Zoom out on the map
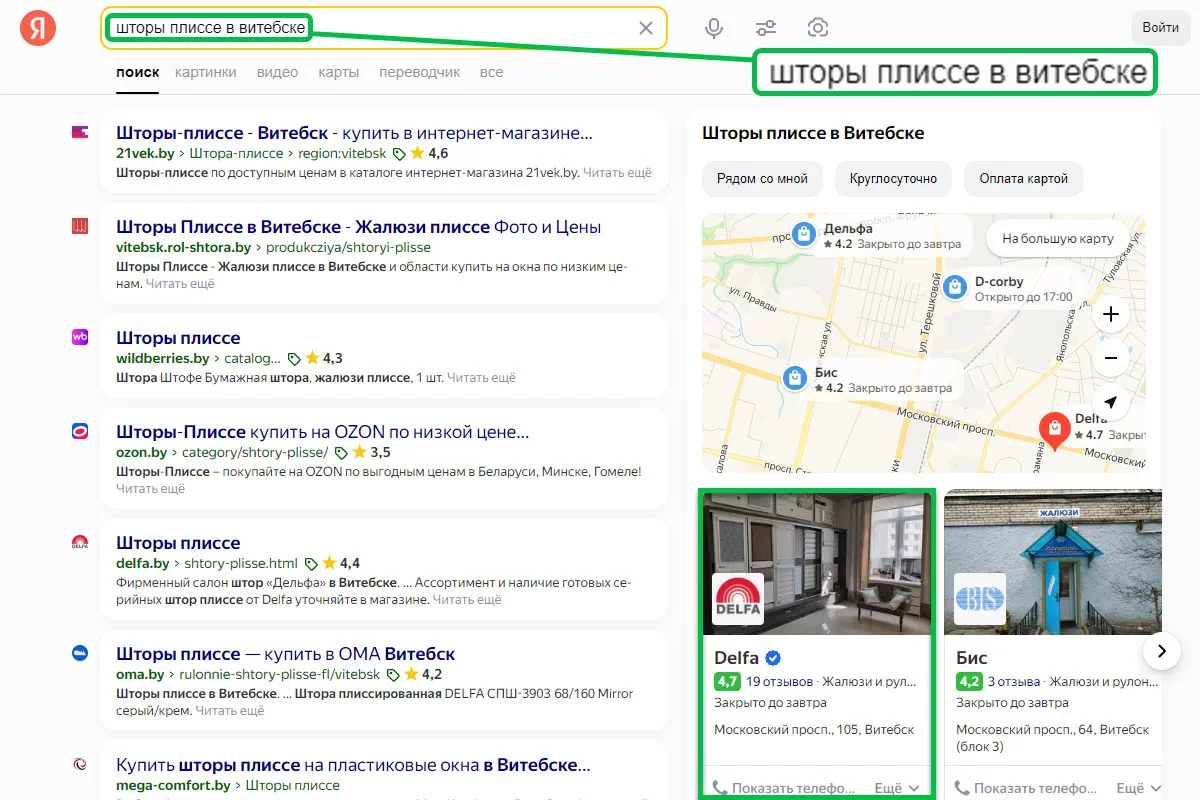This screenshot has height=800, width=1200. click(x=1111, y=358)
